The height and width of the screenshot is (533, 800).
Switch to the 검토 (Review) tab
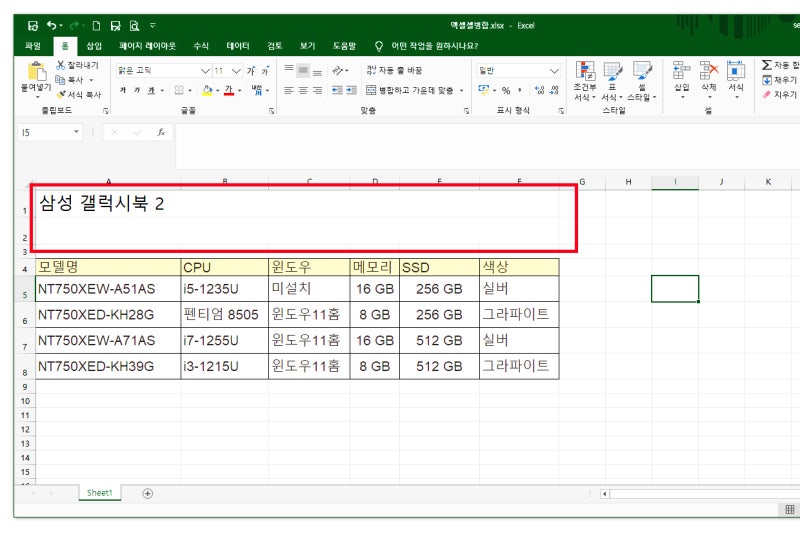(274, 46)
